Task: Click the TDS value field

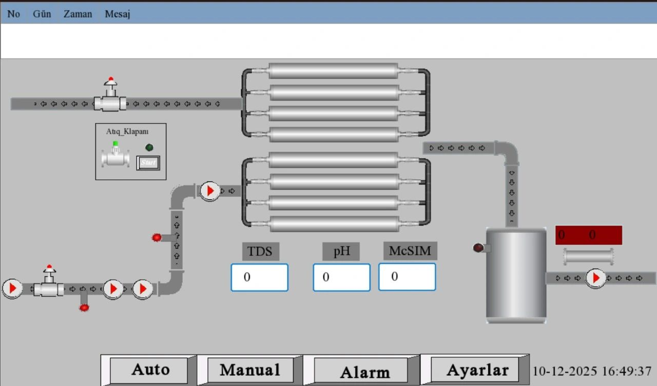Action: pyautogui.click(x=259, y=277)
